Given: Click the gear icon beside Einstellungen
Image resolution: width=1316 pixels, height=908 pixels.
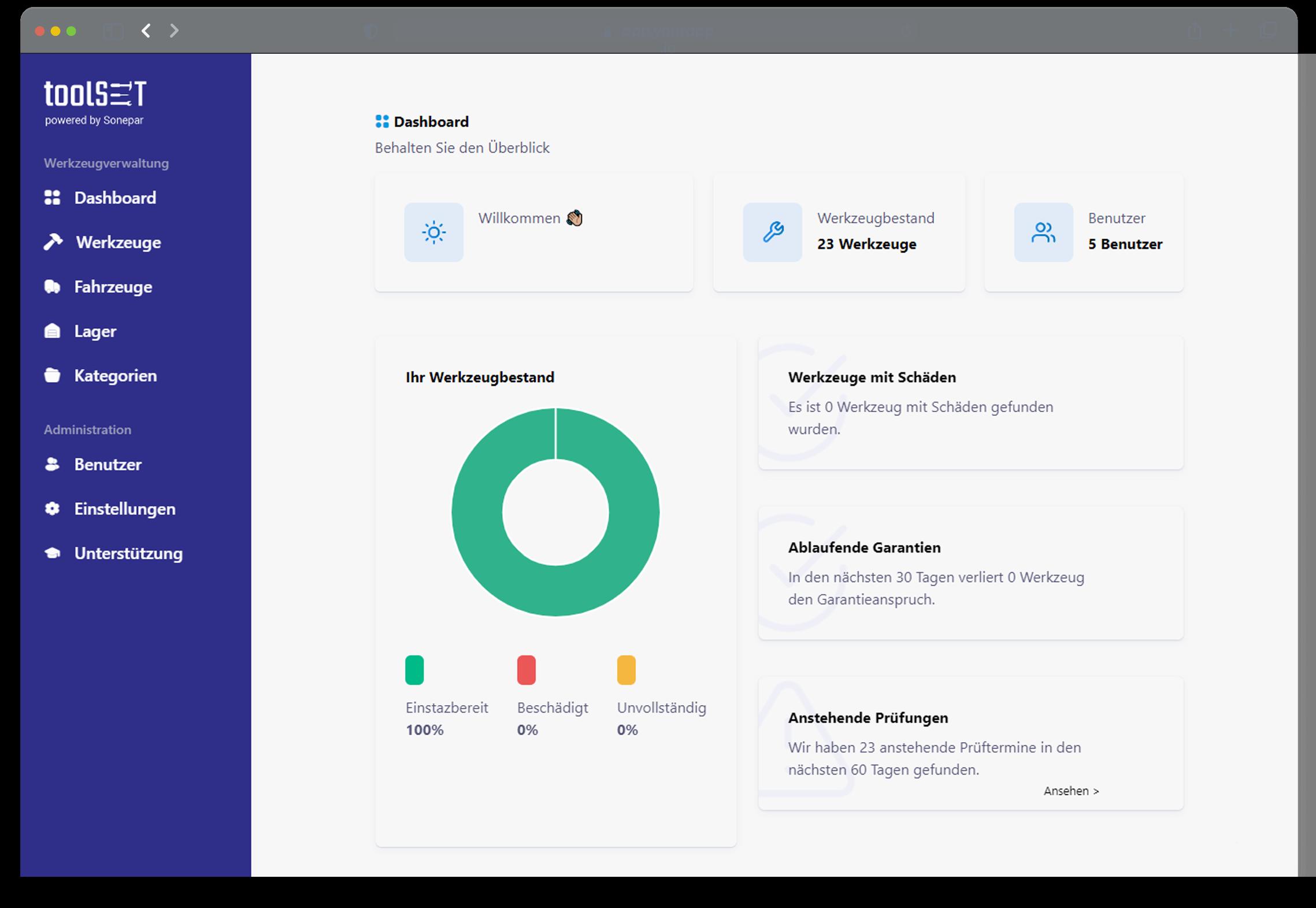Looking at the screenshot, I should 52,509.
